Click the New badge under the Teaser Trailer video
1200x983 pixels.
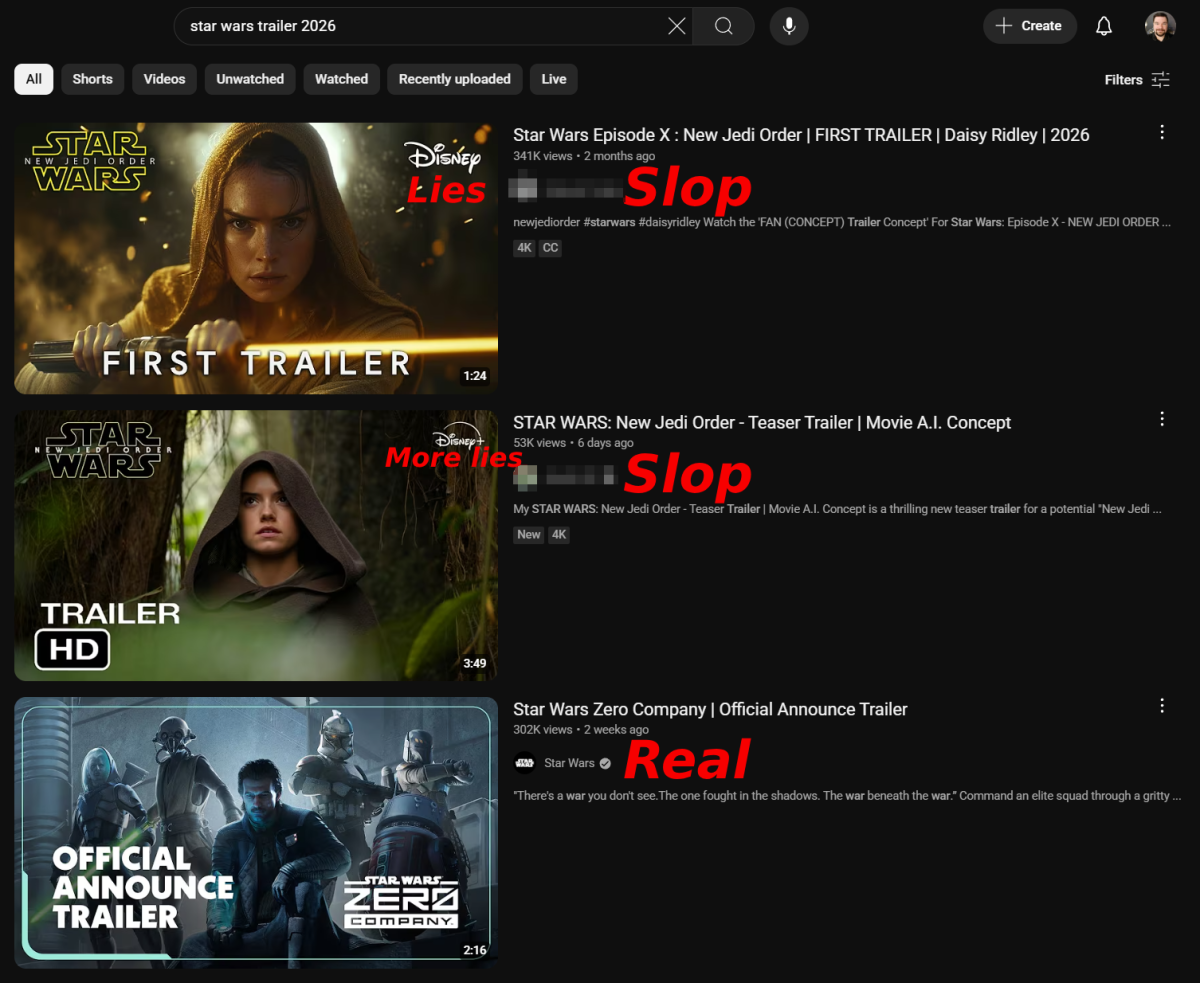tap(529, 535)
